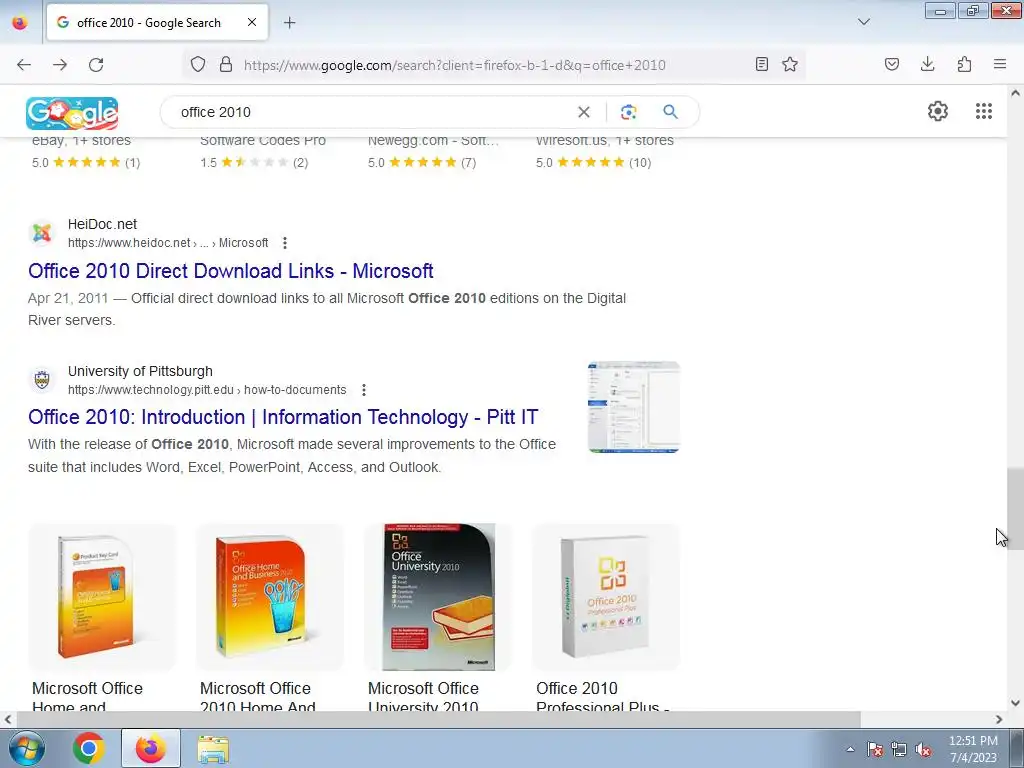The height and width of the screenshot is (768, 1024).
Task: Launch Google Chrome from taskbar
Action: 89,748
